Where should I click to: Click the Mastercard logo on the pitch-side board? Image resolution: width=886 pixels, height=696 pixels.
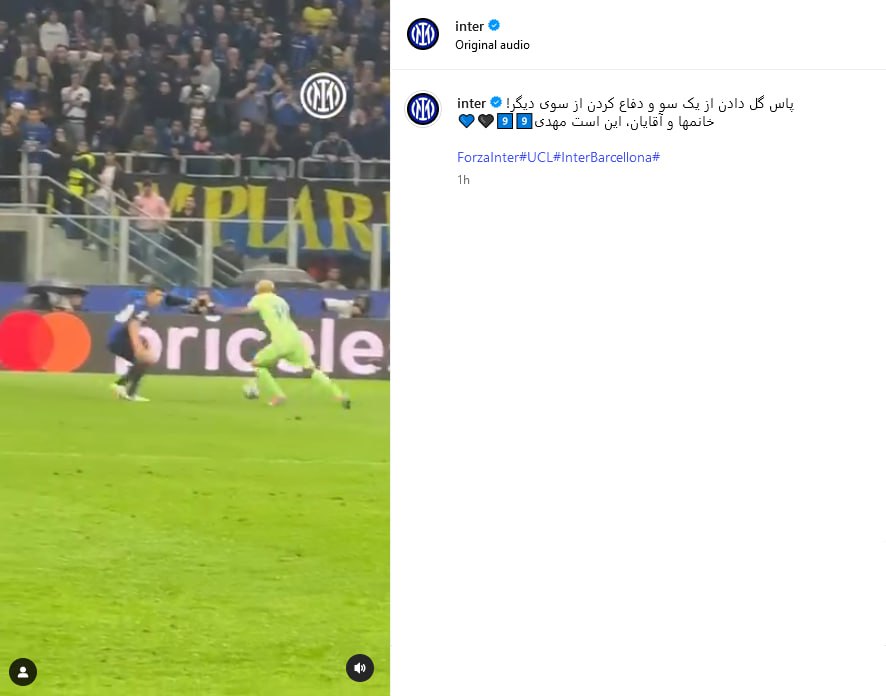pyautogui.click(x=45, y=341)
